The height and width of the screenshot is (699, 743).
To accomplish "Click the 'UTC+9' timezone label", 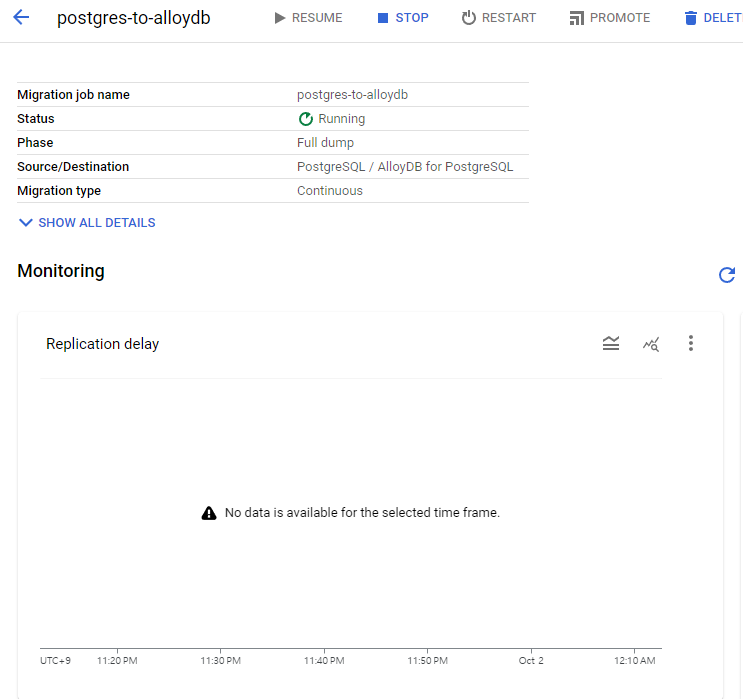I will (x=55, y=661).
